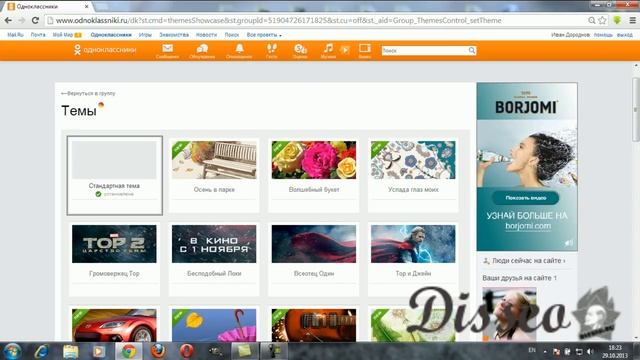The image size is (640, 360).
Task: Show hidden tray icons arrow
Action: 545,351
